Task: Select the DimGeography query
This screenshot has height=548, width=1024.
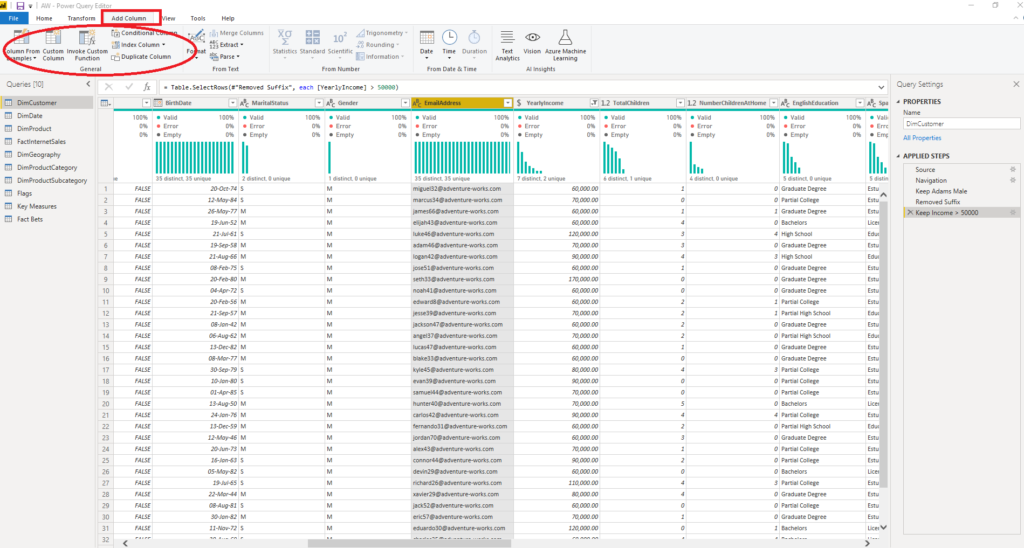Action: (x=47, y=155)
